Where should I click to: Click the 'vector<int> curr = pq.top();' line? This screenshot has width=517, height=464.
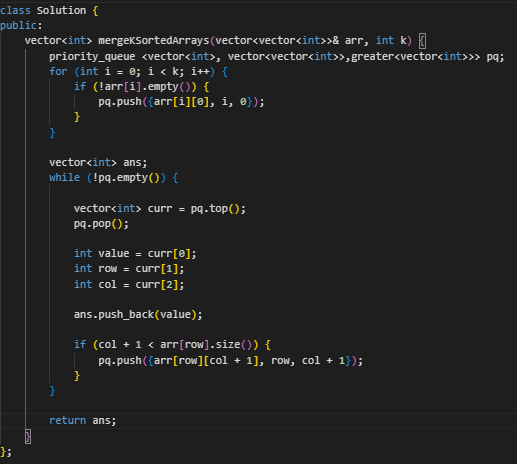click(x=160, y=209)
